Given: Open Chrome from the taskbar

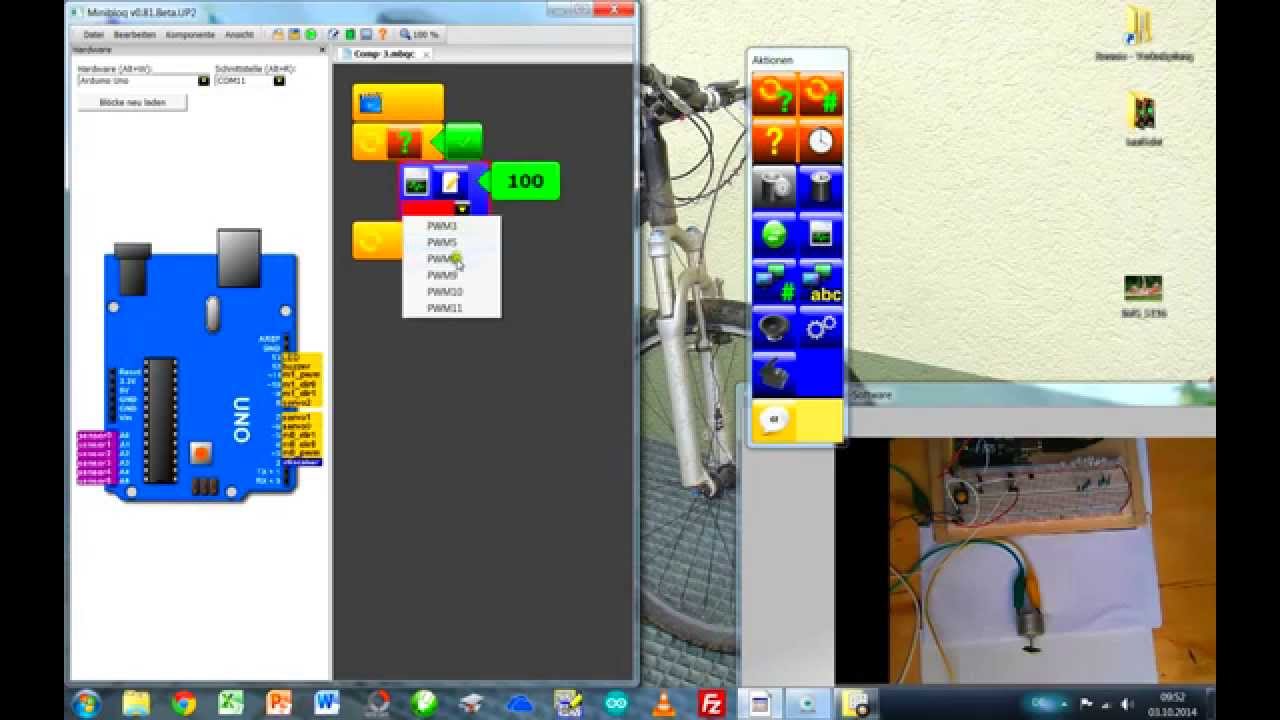Looking at the screenshot, I should (183, 703).
